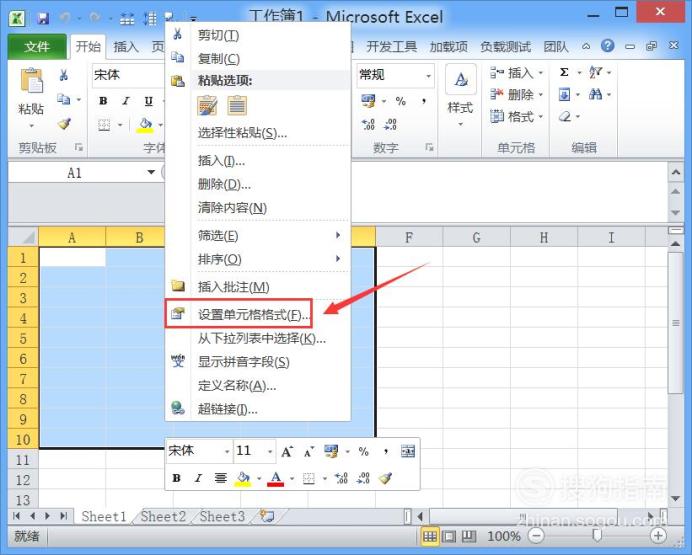The image size is (692, 555).
Task: Open the 样式 styles button
Action: click(x=460, y=96)
